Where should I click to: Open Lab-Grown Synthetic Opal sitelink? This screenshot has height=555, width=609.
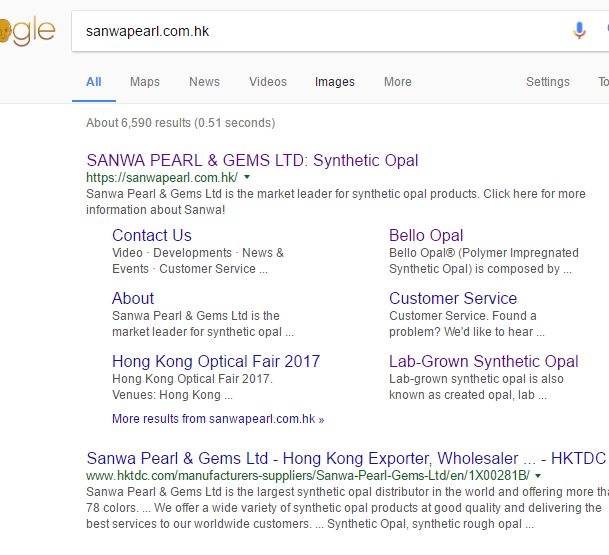point(484,361)
